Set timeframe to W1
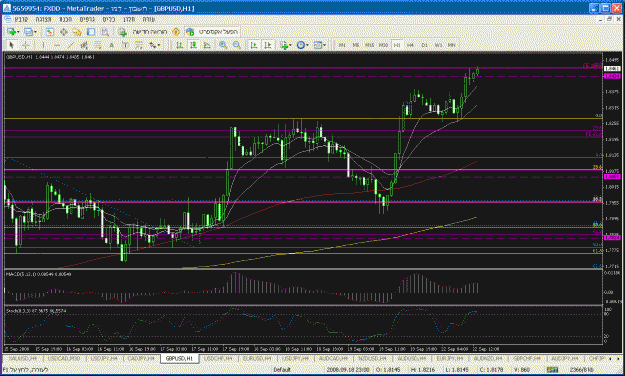 pyautogui.click(x=438, y=45)
